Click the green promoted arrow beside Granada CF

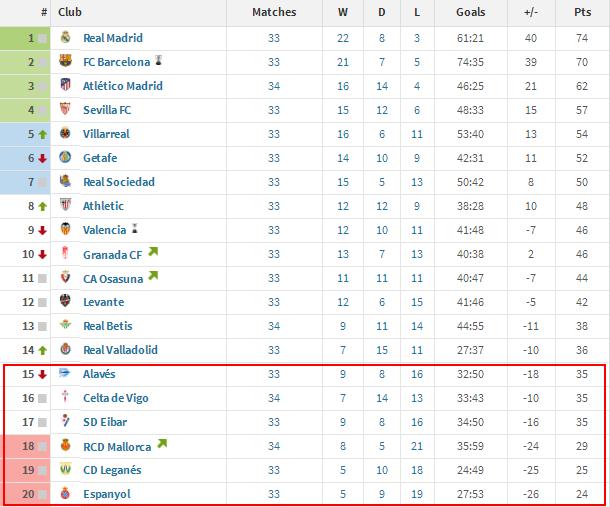coord(152,252)
